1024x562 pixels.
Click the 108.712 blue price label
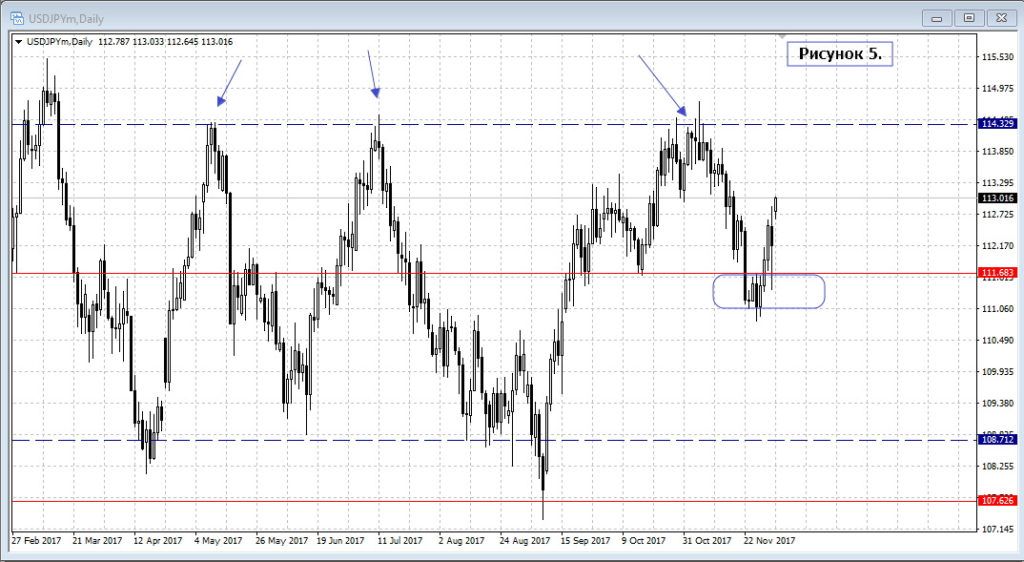pyautogui.click(x=997, y=440)
